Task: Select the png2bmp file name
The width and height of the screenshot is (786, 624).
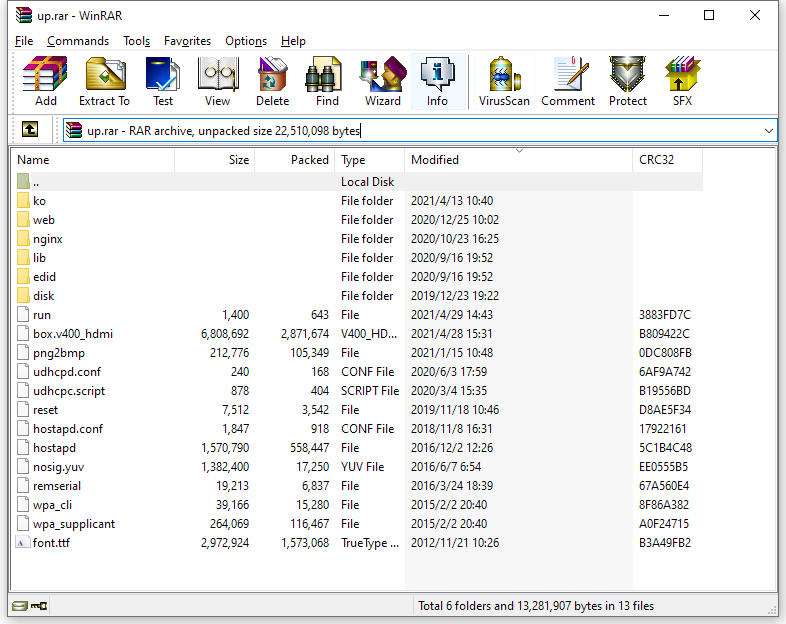Action: click(59, 353)
